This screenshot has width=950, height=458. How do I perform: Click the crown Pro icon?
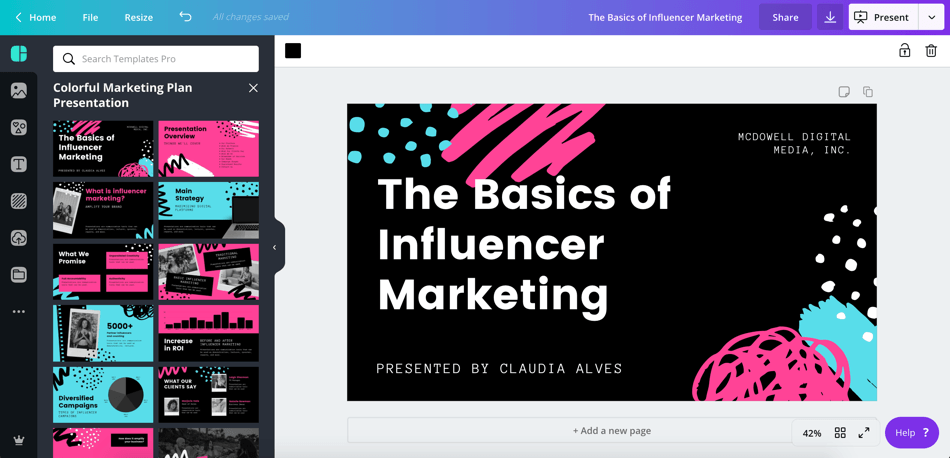[19, 440]
